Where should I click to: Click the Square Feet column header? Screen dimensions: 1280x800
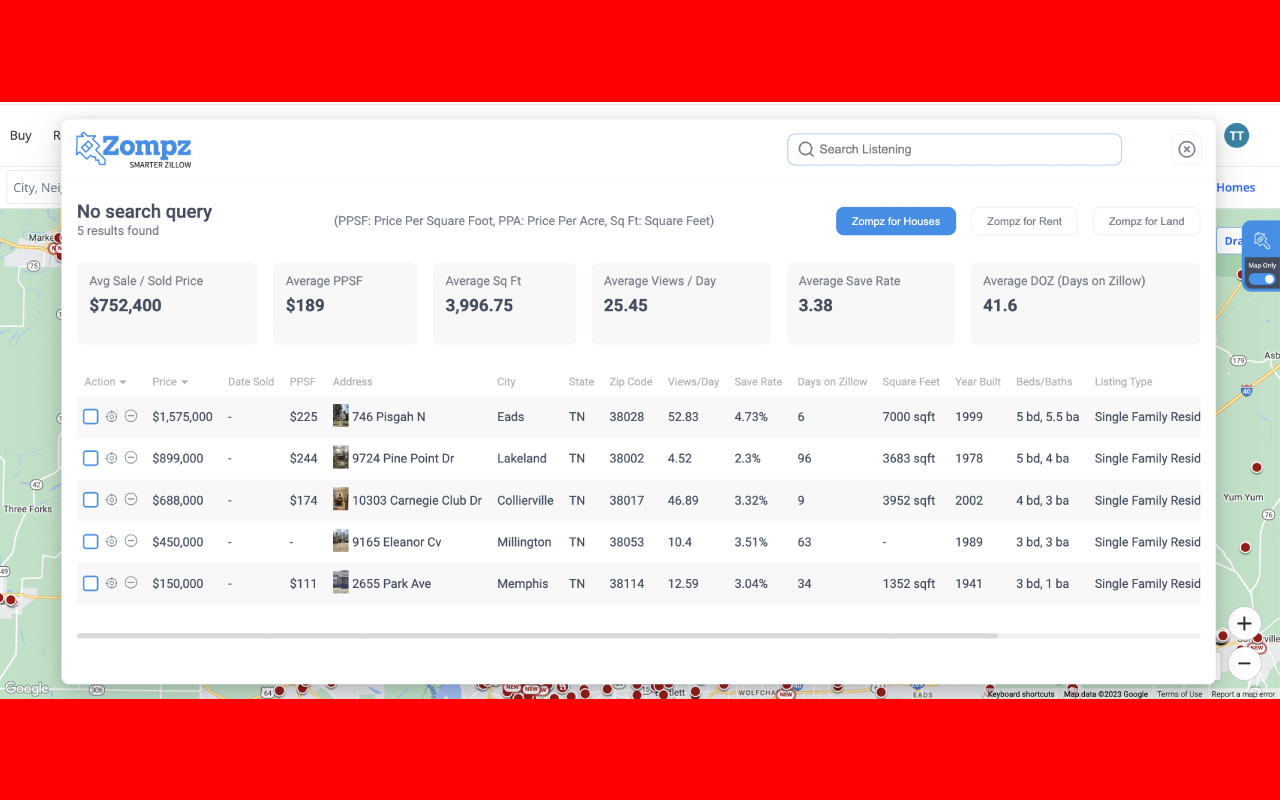pos(911,382)
